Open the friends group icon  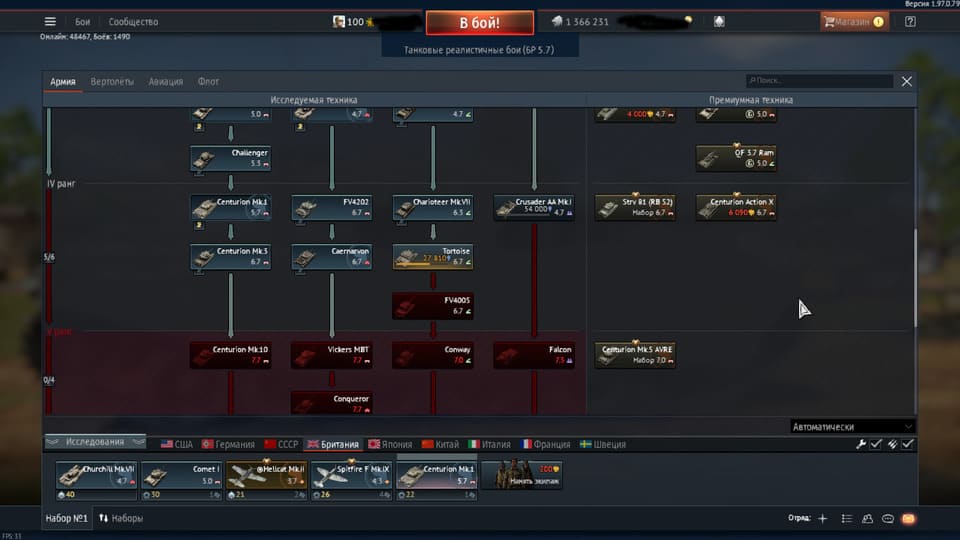pos(868,519)
